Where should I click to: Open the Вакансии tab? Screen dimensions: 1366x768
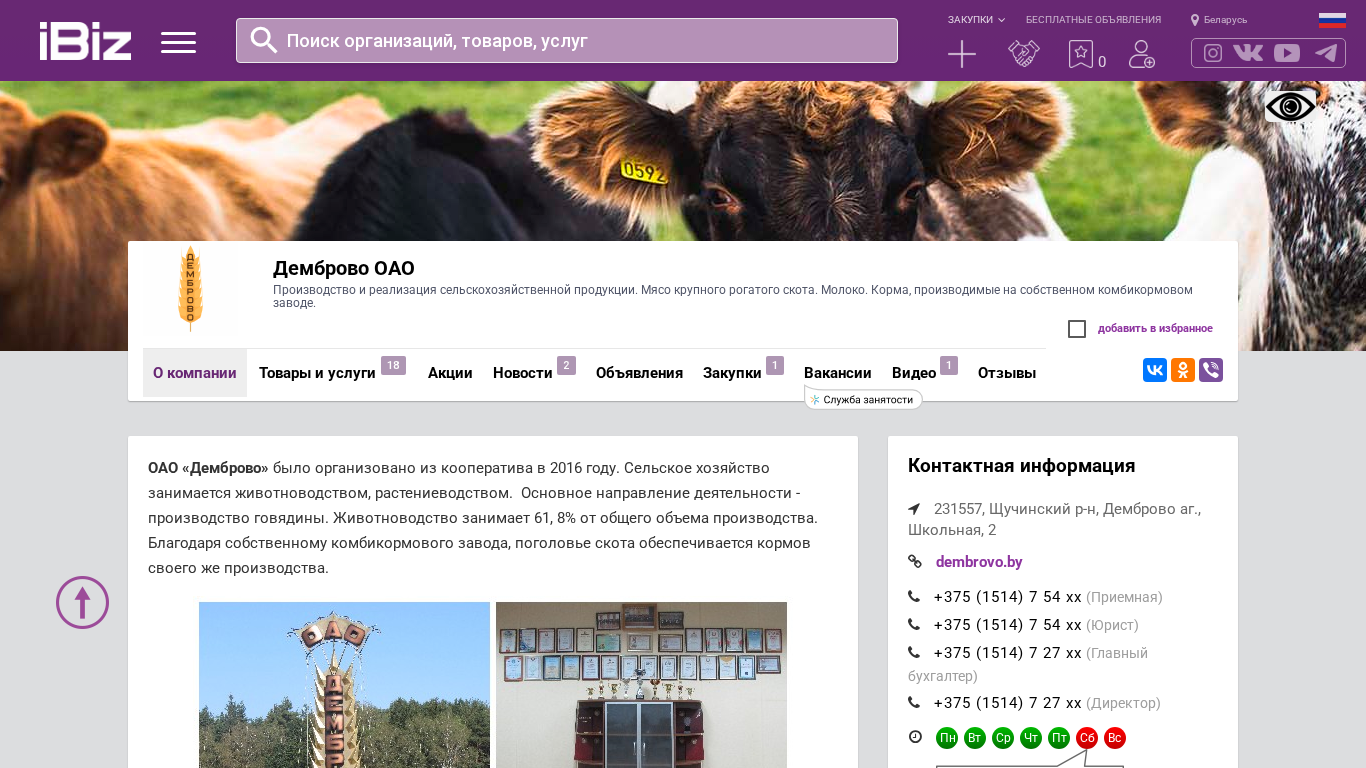coord(838,373)
